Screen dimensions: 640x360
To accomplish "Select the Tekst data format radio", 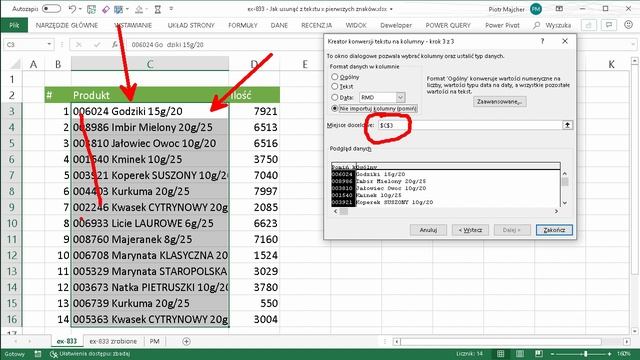I will tap(335, 86).
